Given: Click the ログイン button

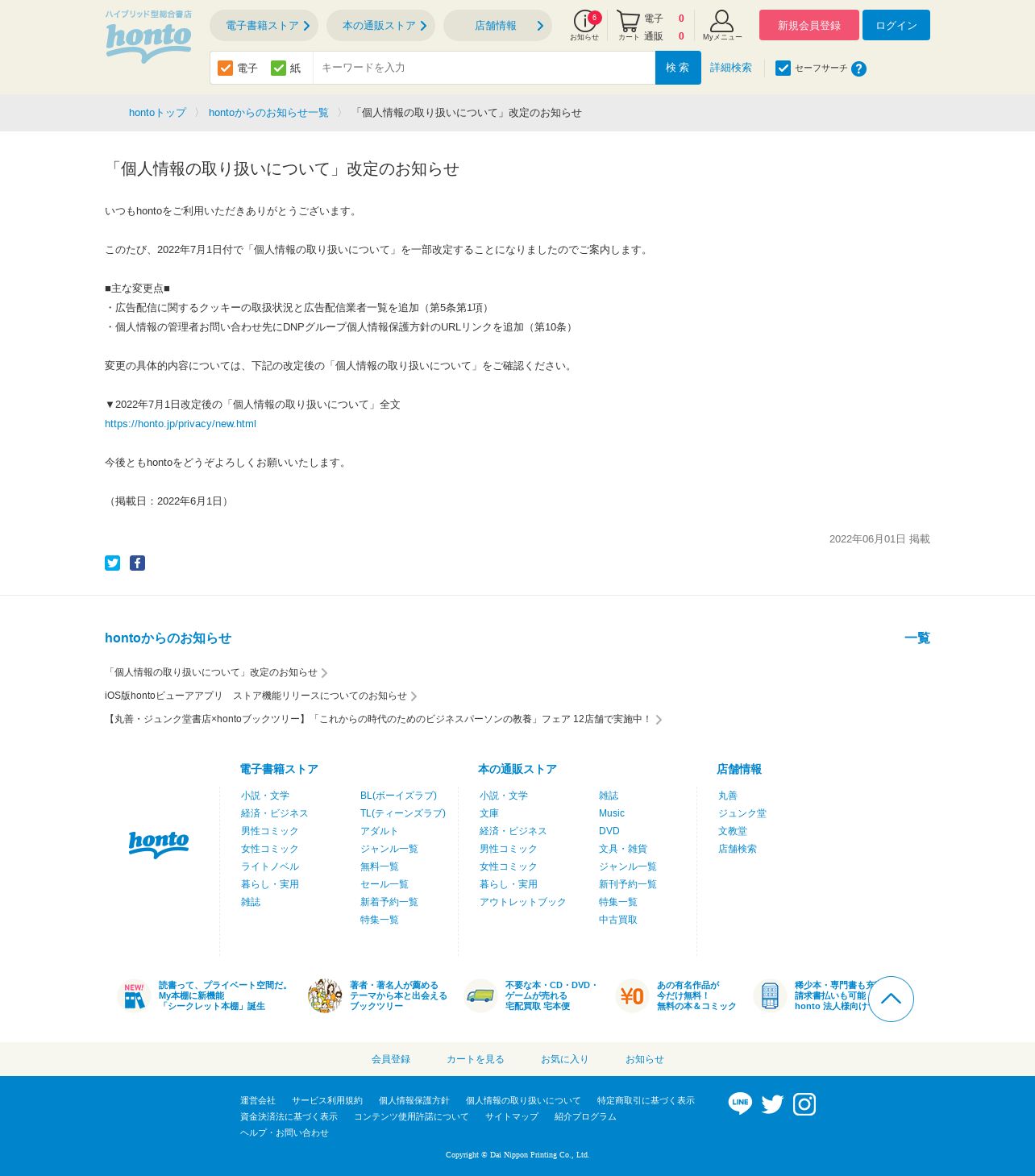Looking at the screenshot, I should (x=896, y=25).
